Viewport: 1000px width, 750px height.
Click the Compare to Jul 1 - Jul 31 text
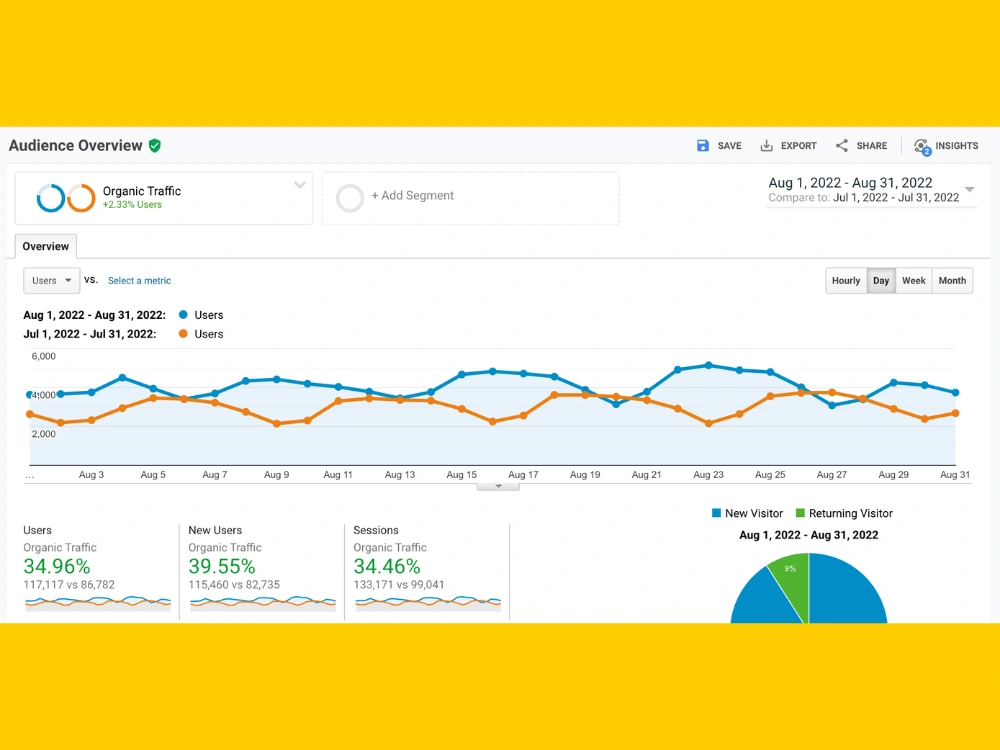click(864, 198)
